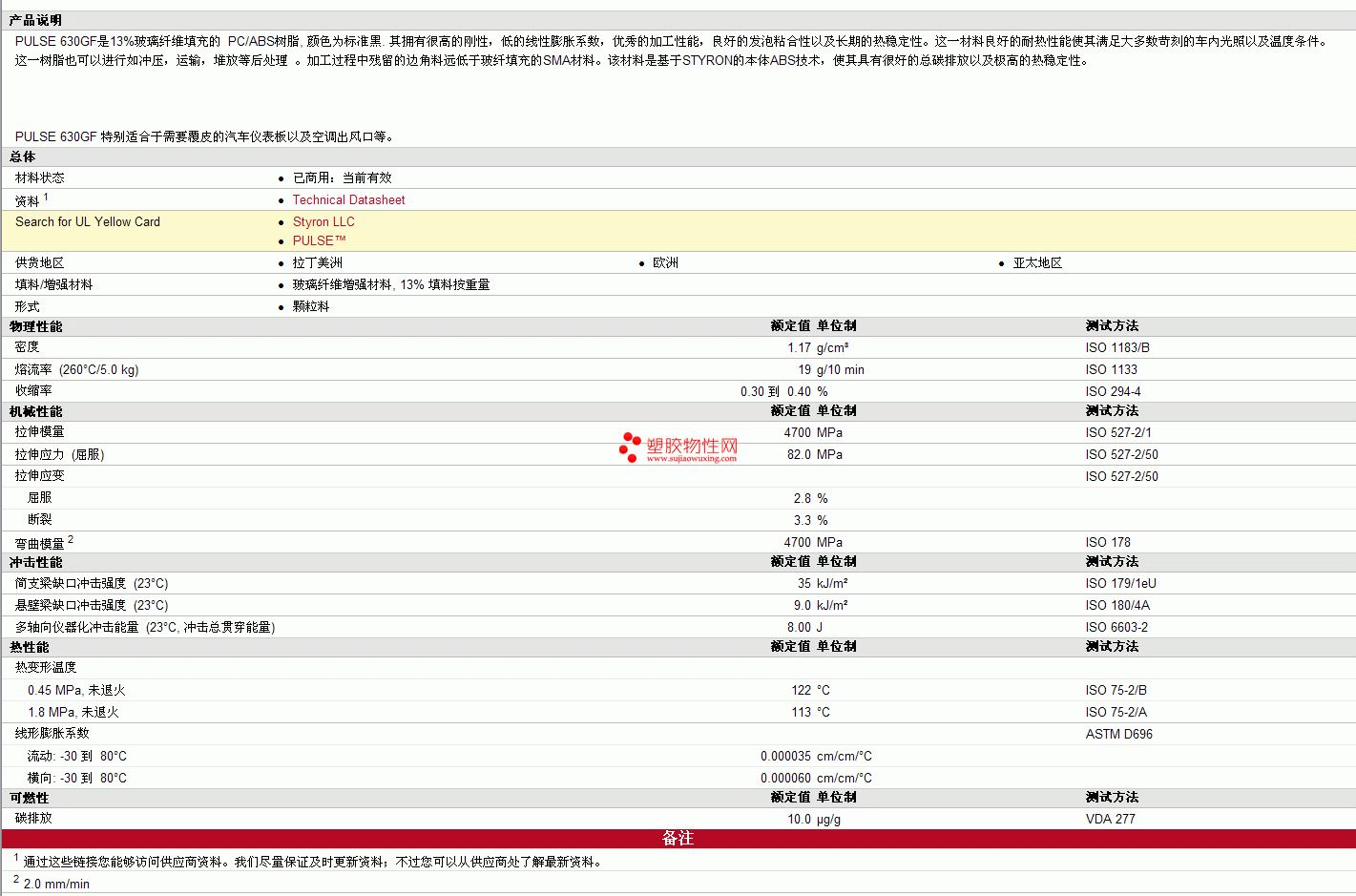
Task: Select the 欧洲 region entry
Action: (665, 263)
